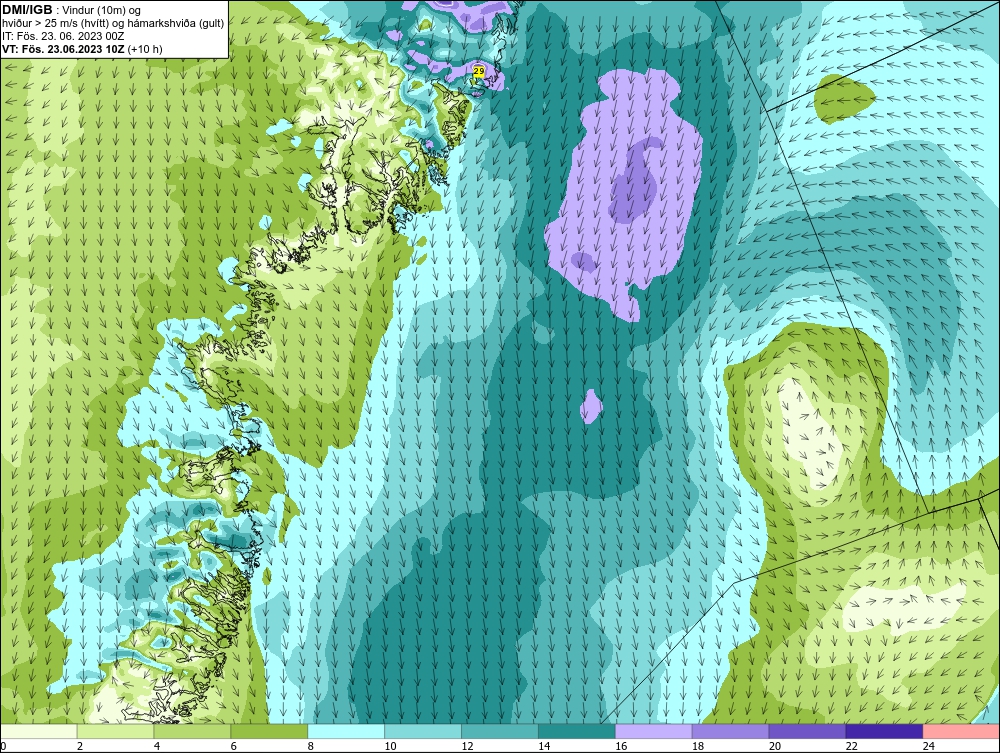Click the 18-20 m/s legend color
The width and height of the screenshot is (1000, 753).
click(x=730, y=731)
